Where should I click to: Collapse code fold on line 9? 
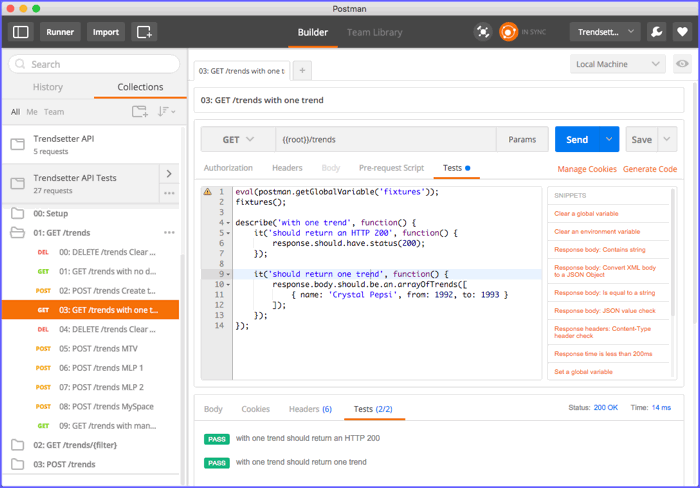228,274
